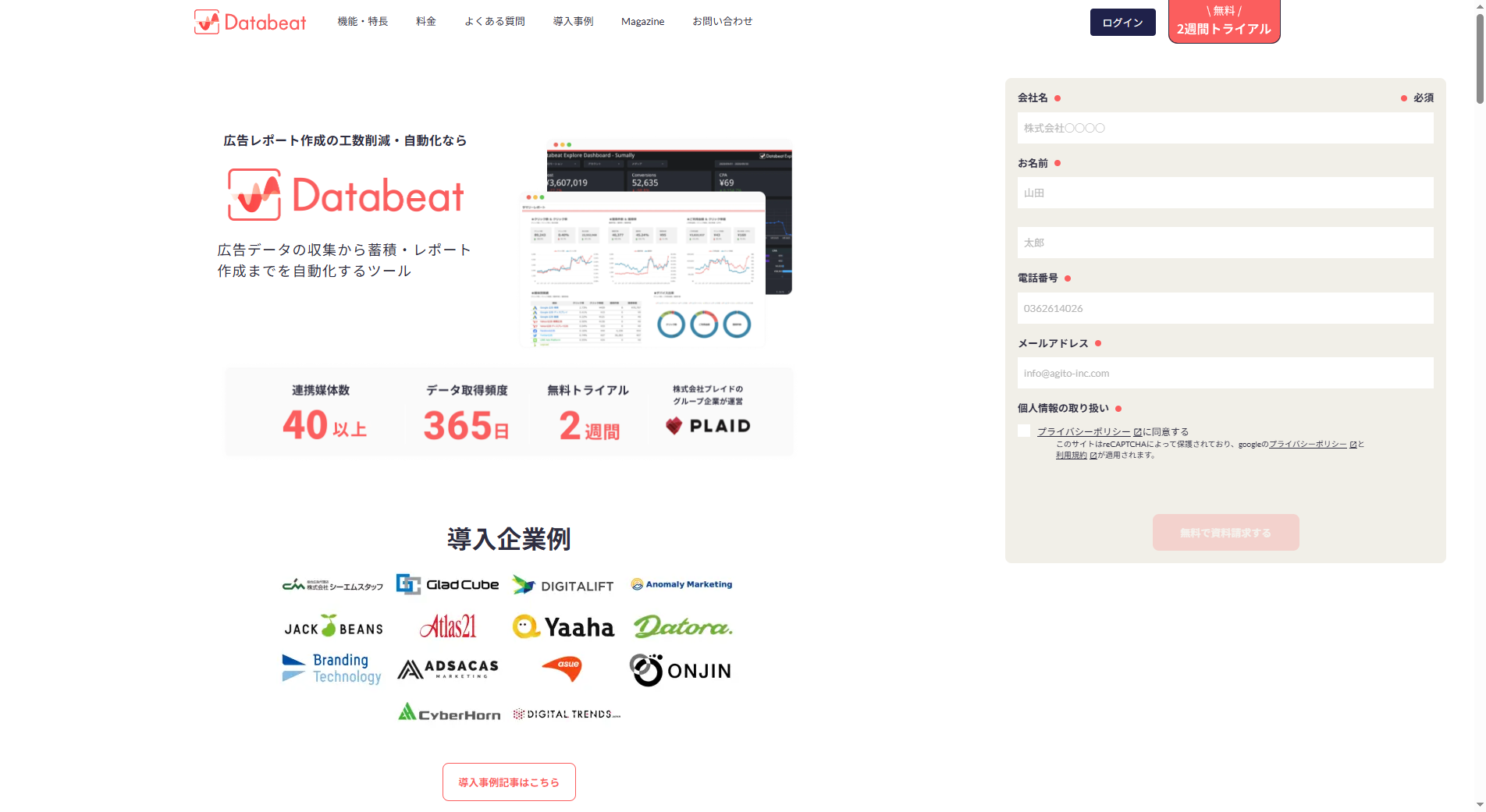Image resolution: width=1486 pixels, height=812 pixels.
Task: Click the Databeat logo in the header
Action: pyautogui.click(x=250, y=22)
